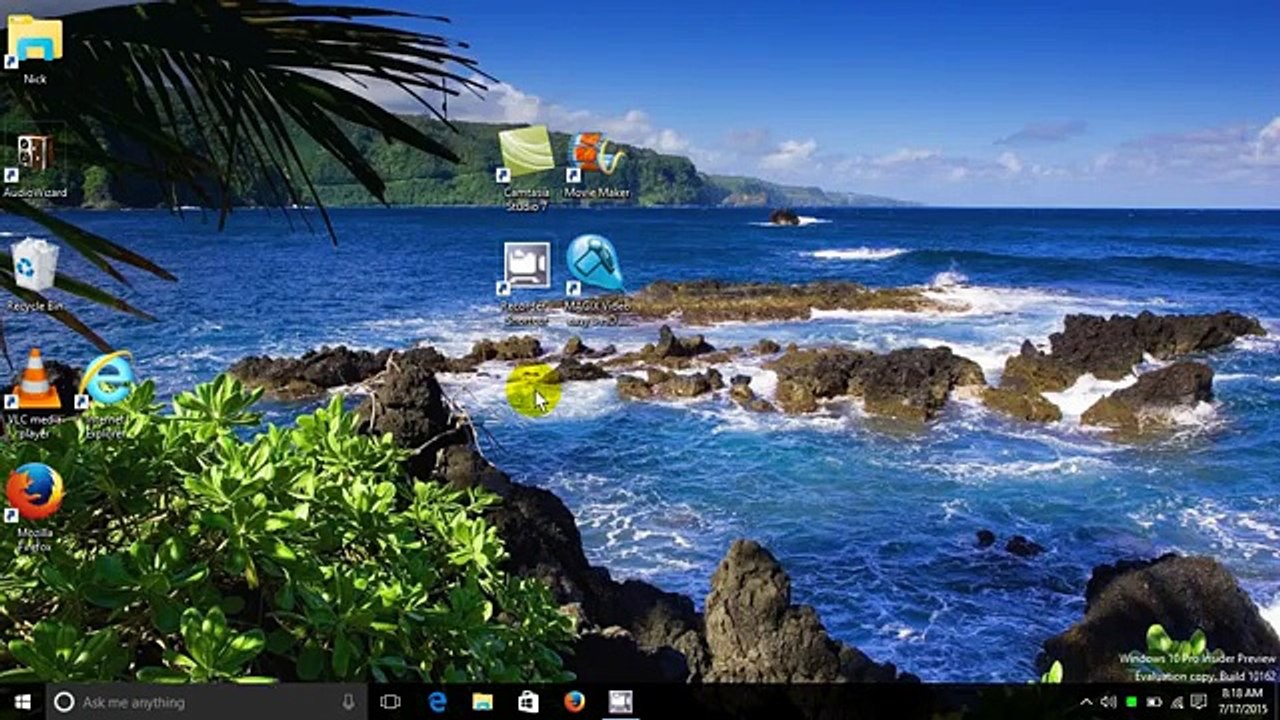Select the Movie Maker desktop shortcut
This screenshot has height=720, width=1280.
point(597,165)
